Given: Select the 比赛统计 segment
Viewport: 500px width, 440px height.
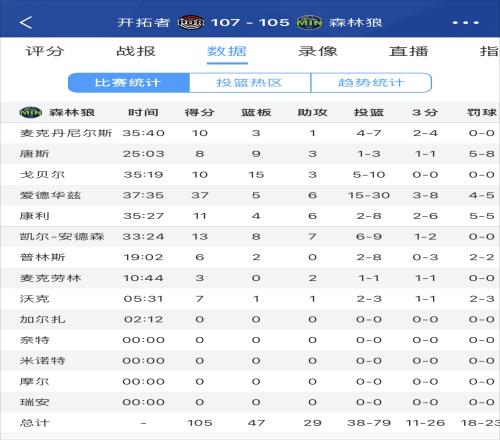Looking at the screenshot, I should [x=129, y=83].
